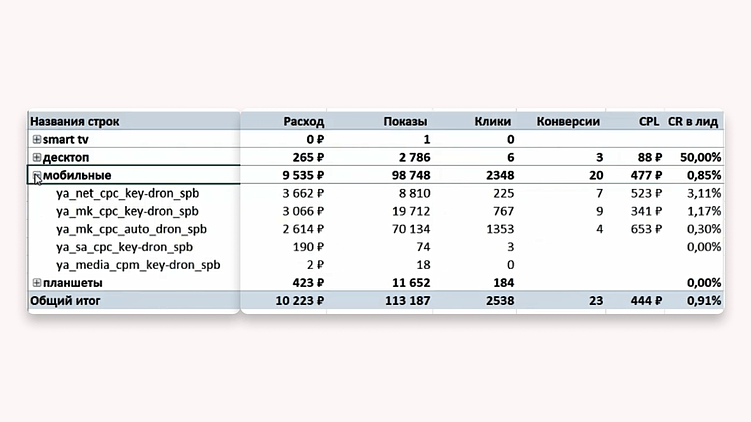Image resolution: width=751 pixels, height=422 pixels.
Task: Select the Общий итог total label
Action: 65,301
